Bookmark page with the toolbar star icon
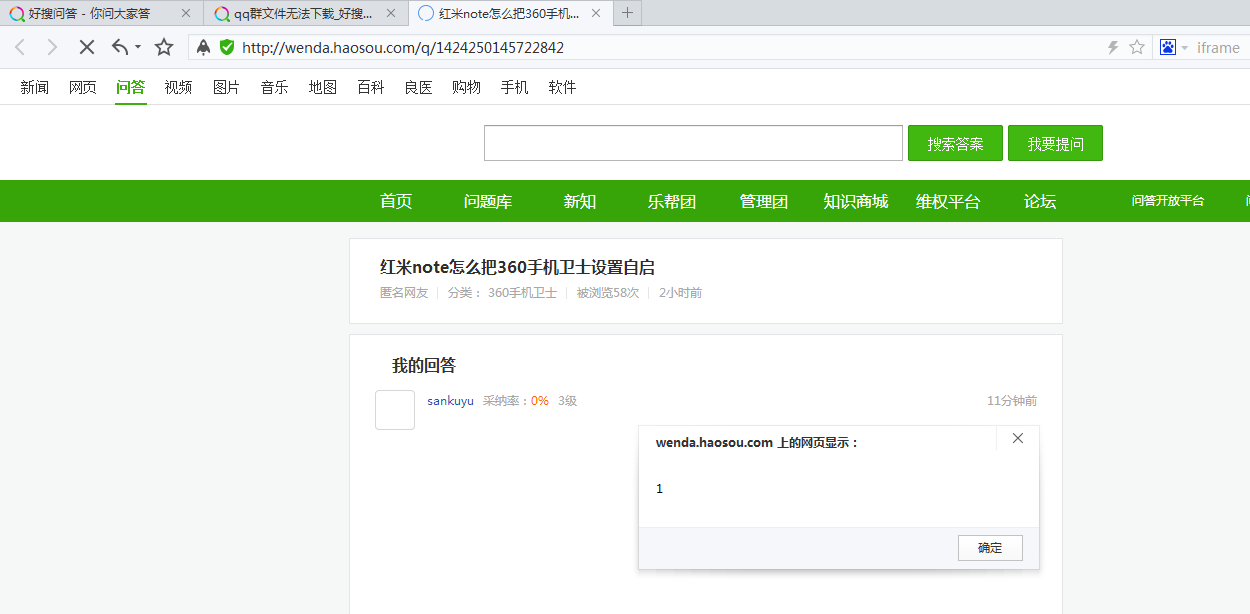This screenshot has width=1250, height=614. [x=164, y=47]
